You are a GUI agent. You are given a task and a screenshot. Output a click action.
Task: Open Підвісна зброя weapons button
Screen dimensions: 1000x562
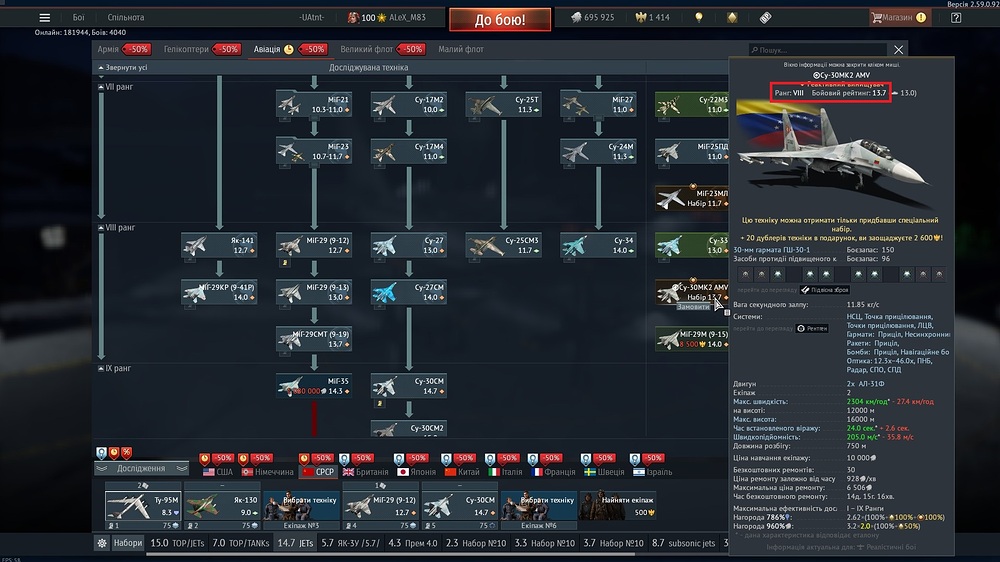click(825, 290)
